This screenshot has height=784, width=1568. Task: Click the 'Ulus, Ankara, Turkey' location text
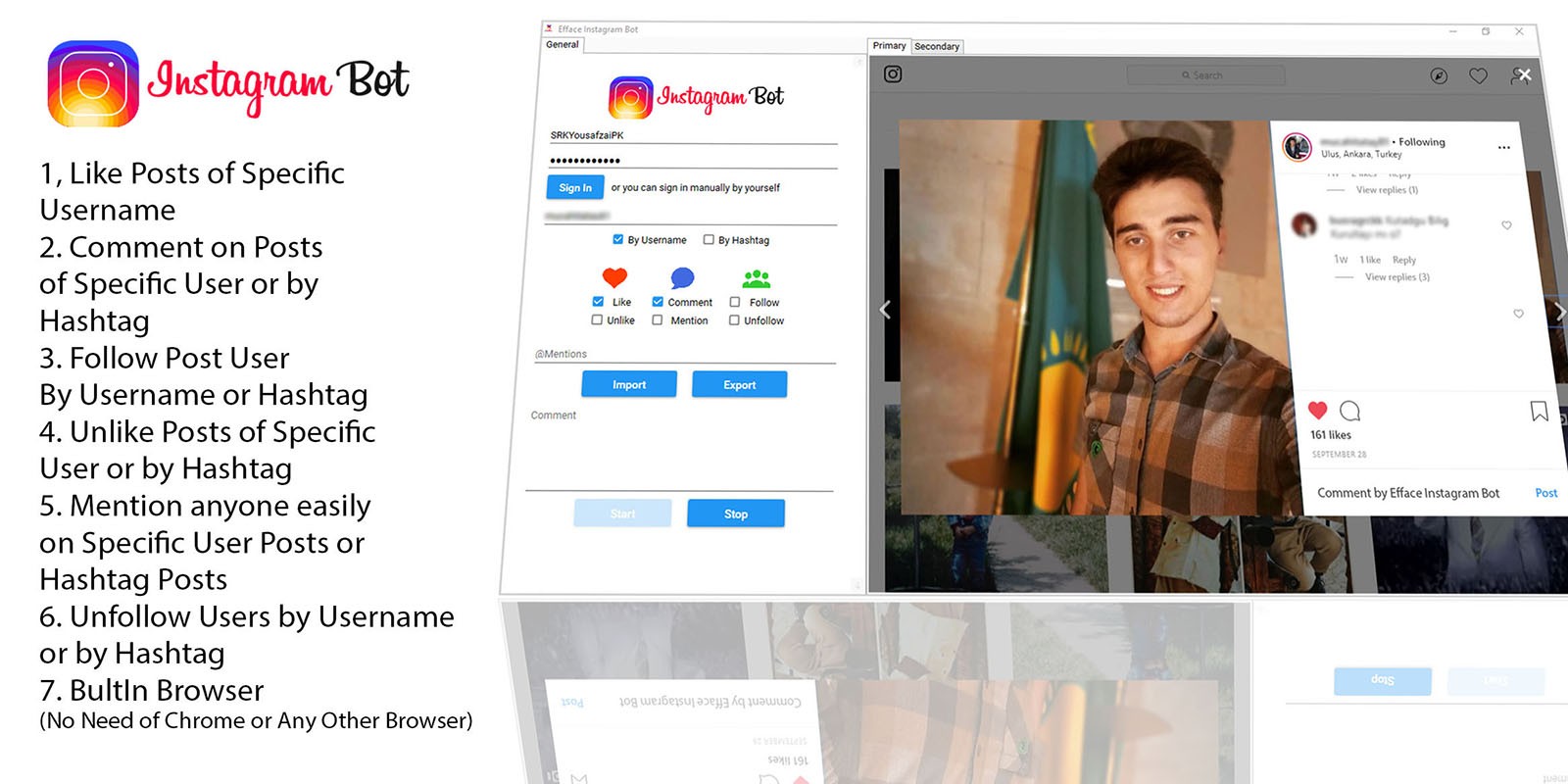coord(1361,154)
